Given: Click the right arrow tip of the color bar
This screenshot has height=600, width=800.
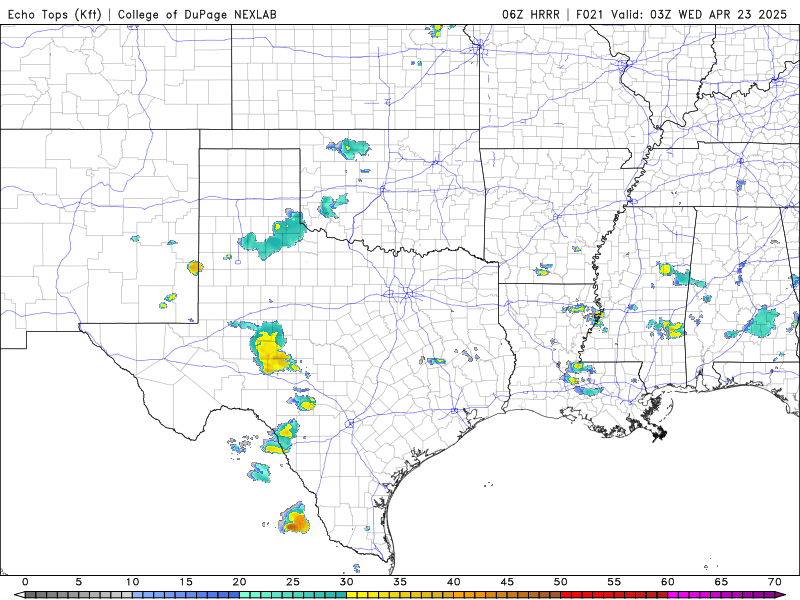Looking at the screenshot, I should [781, 595].
